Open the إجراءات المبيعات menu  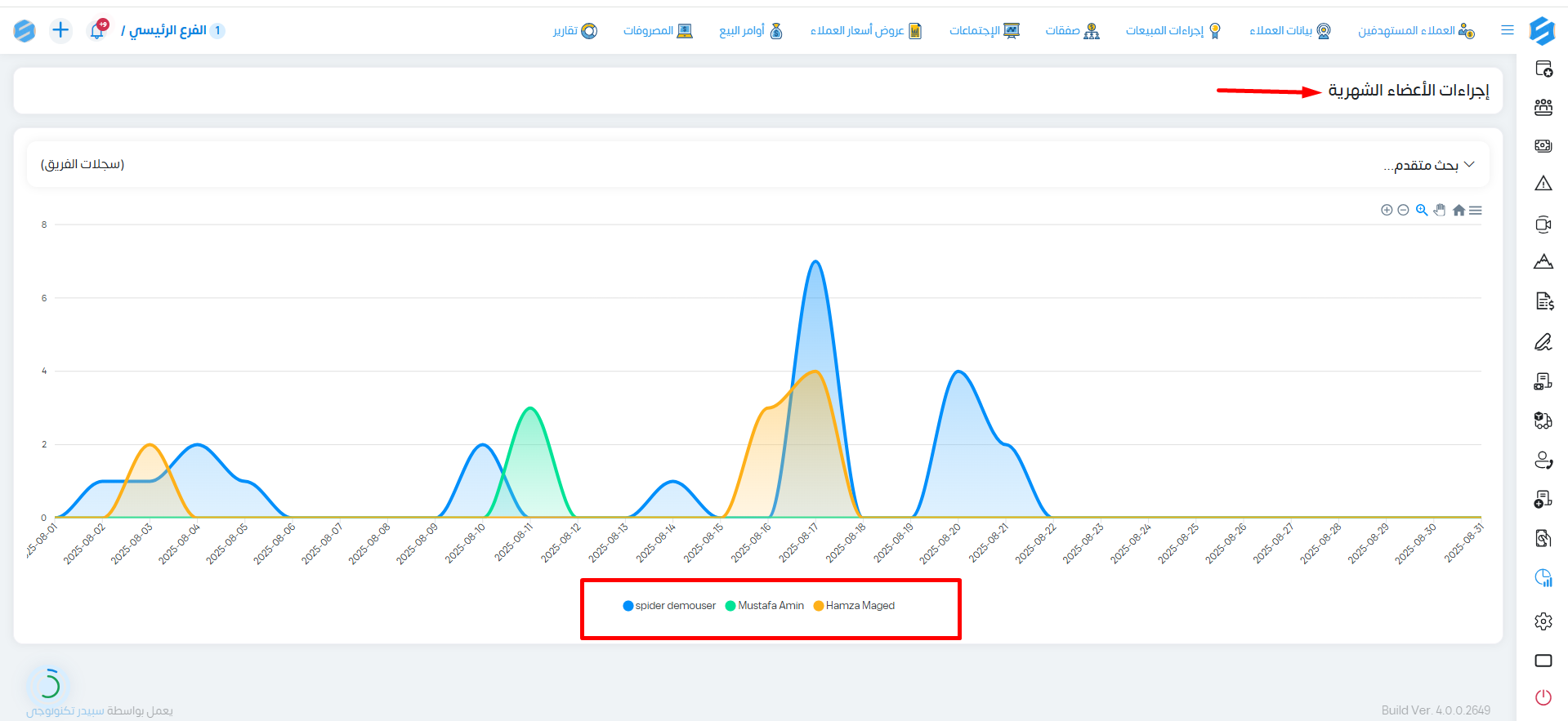[1173, 30]
